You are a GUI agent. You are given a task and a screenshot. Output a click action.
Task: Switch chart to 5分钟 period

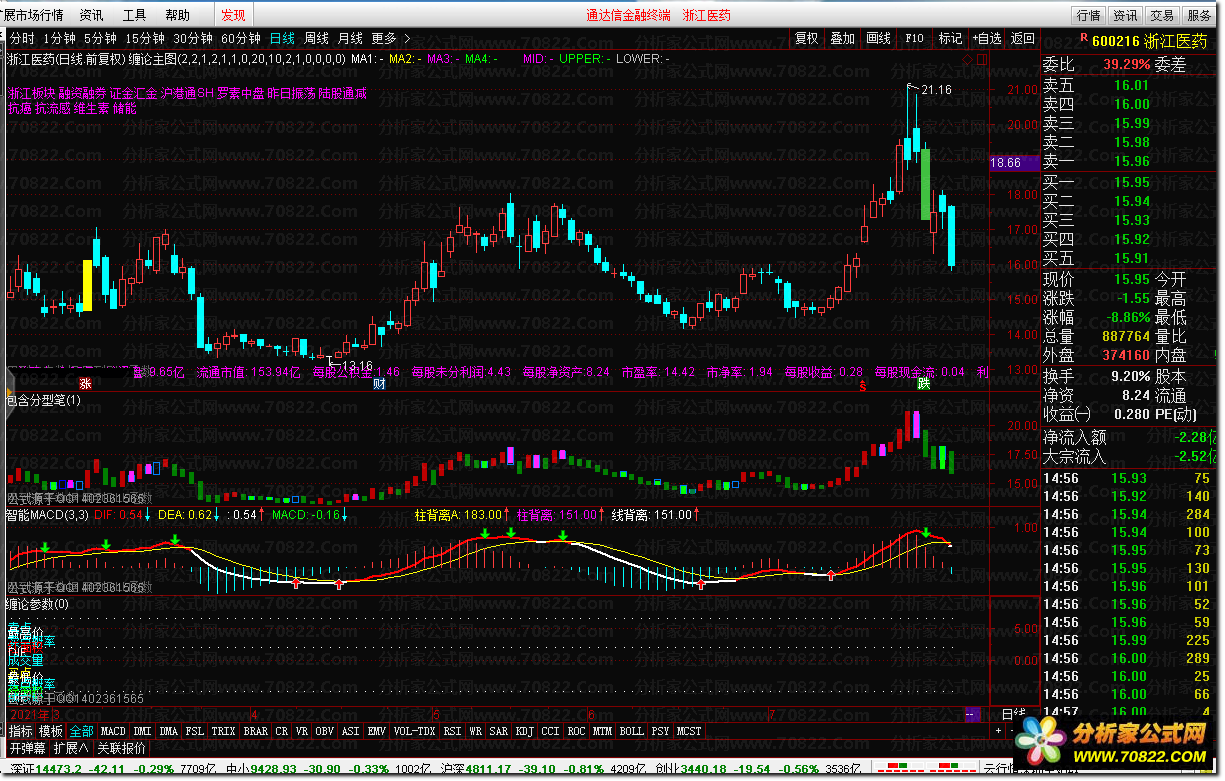100,39
